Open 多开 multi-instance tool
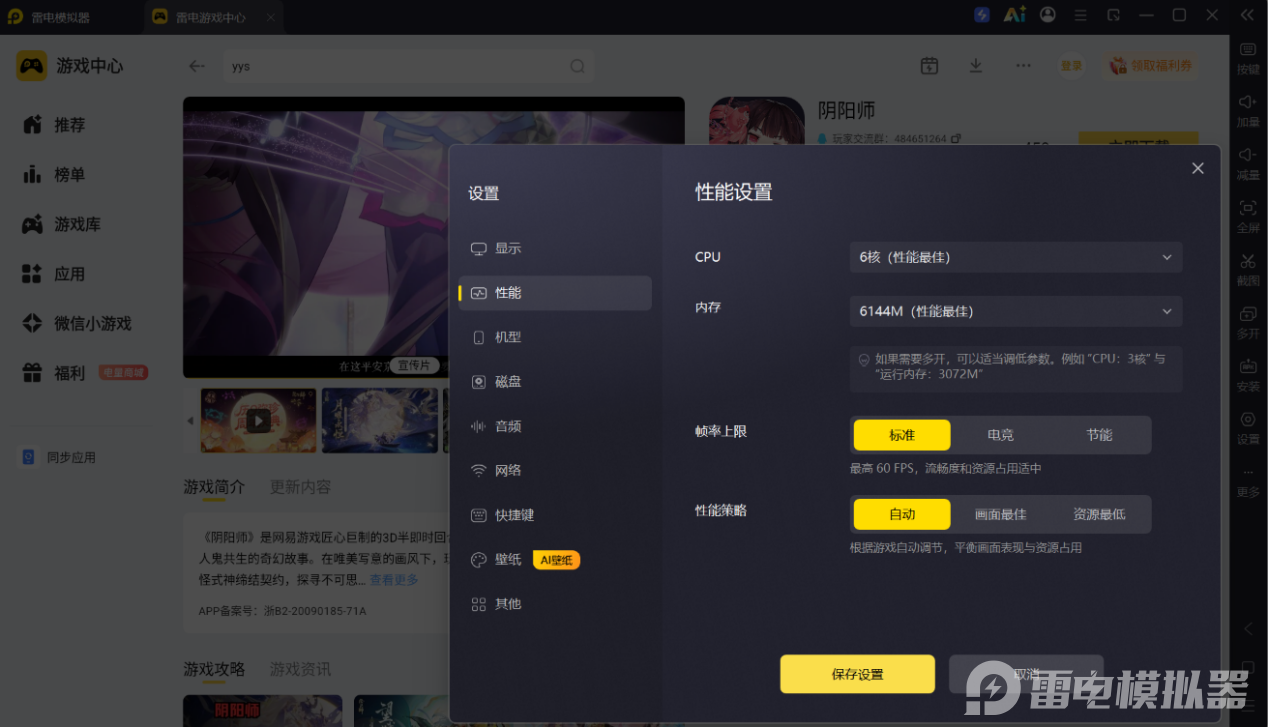 point(1248,322)
